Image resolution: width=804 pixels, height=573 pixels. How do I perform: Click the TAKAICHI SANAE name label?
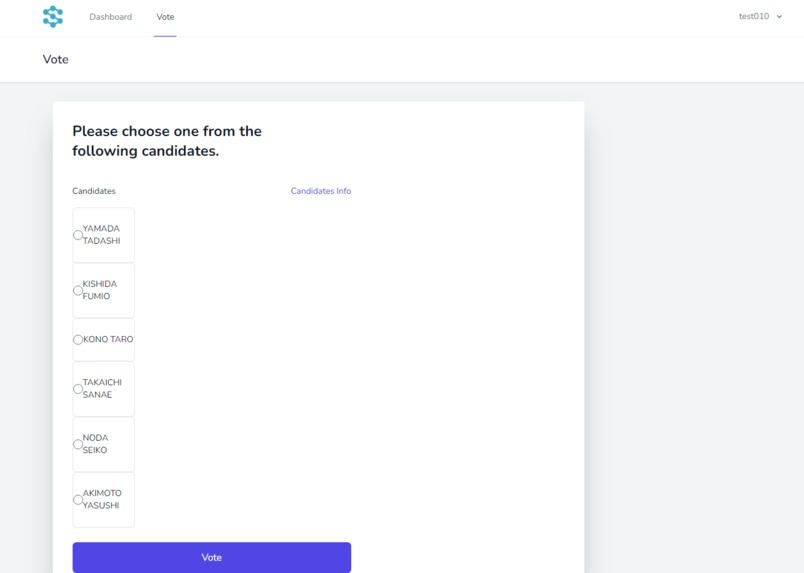coord(102,388)
